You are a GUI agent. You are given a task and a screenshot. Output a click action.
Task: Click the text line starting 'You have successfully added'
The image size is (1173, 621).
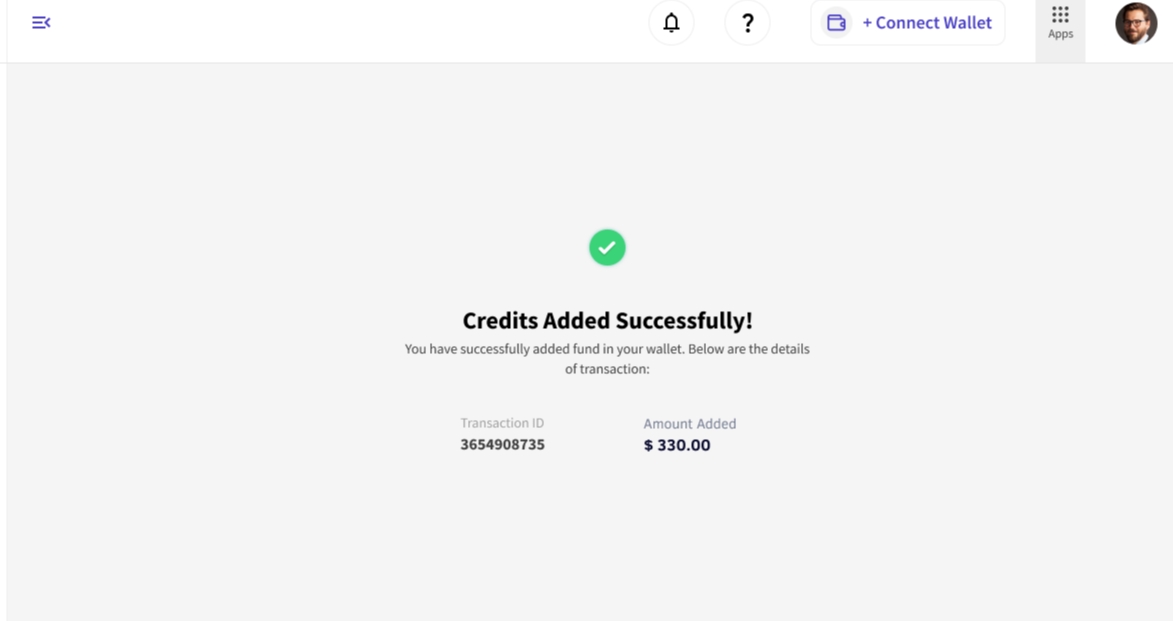tap(607, 349)
